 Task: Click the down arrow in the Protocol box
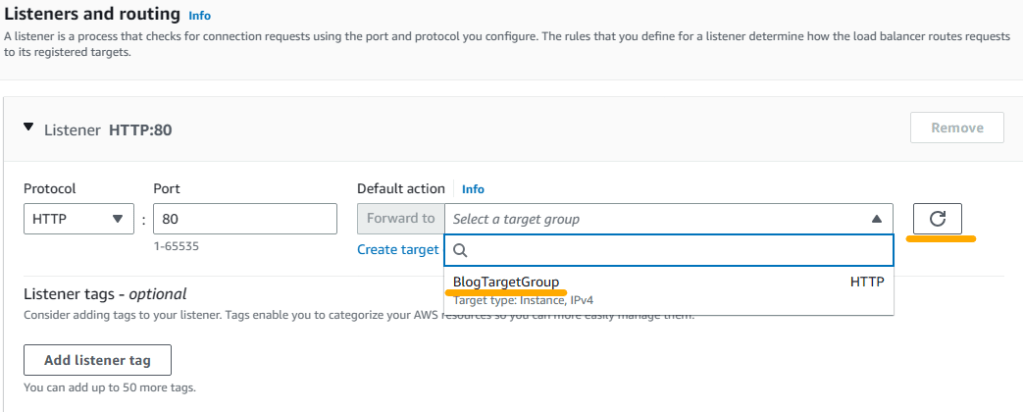118,219
